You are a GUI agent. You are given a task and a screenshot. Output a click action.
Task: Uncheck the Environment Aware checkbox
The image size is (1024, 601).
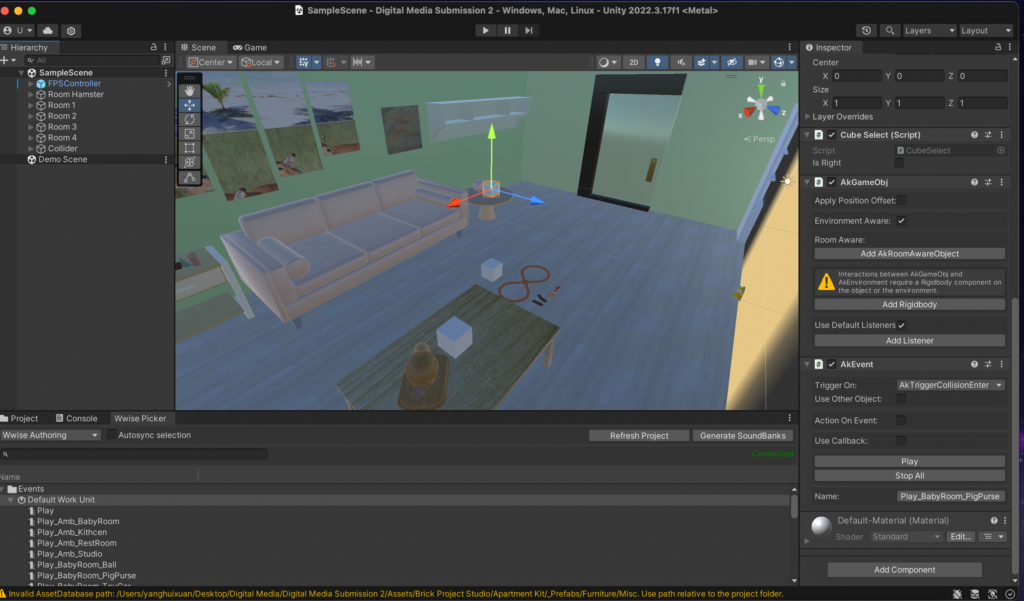pyautogui.click(x=901, y=220)
